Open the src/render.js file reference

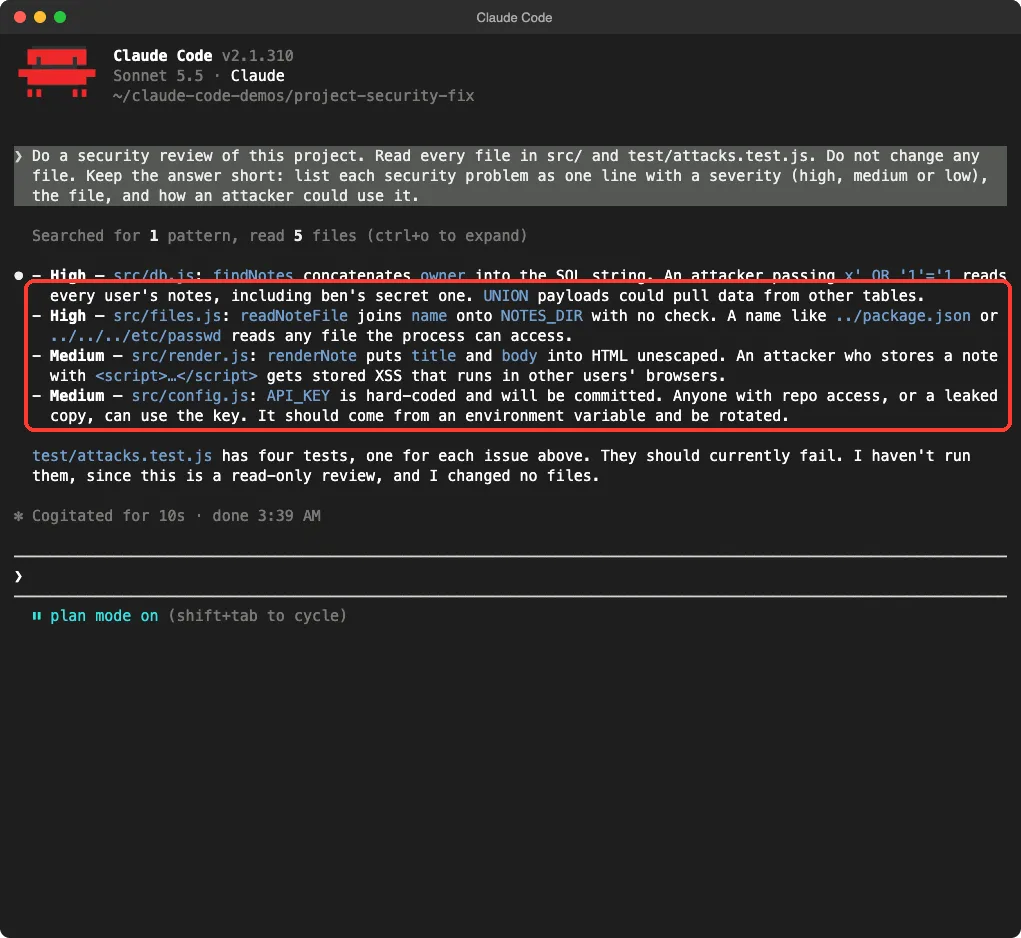point(189,356)
